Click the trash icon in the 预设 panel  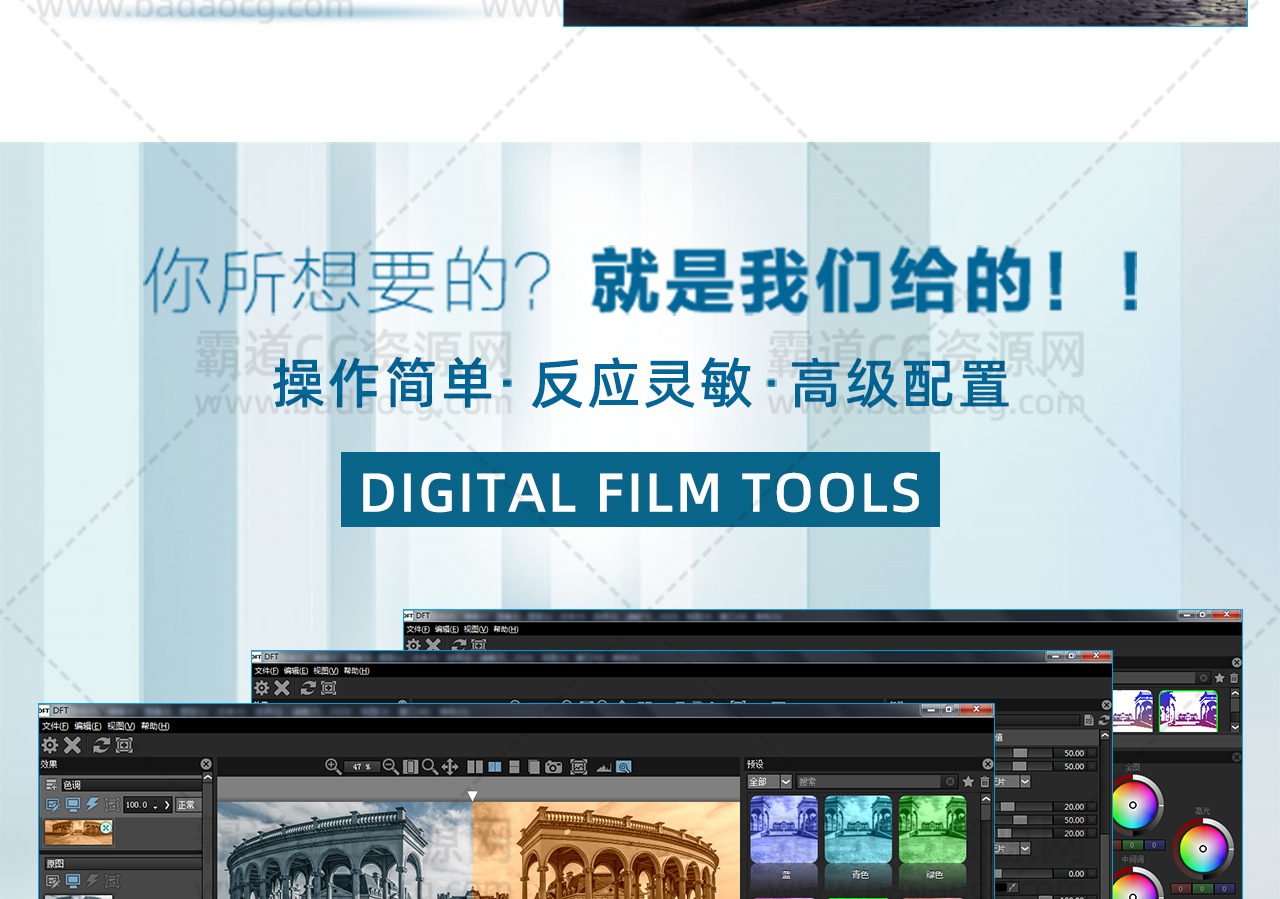985,782
